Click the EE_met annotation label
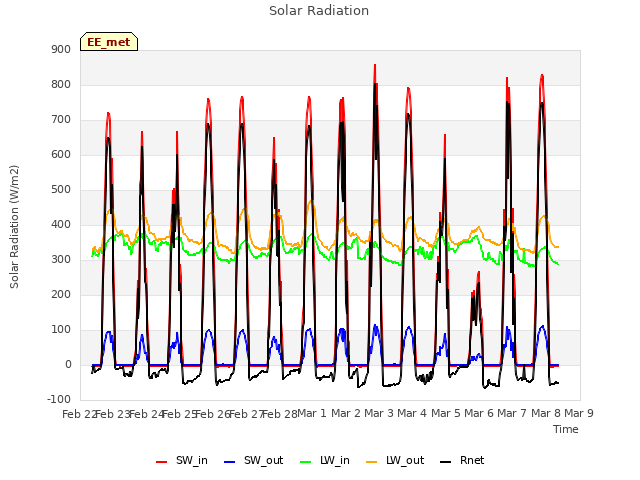 click(109, 42)
